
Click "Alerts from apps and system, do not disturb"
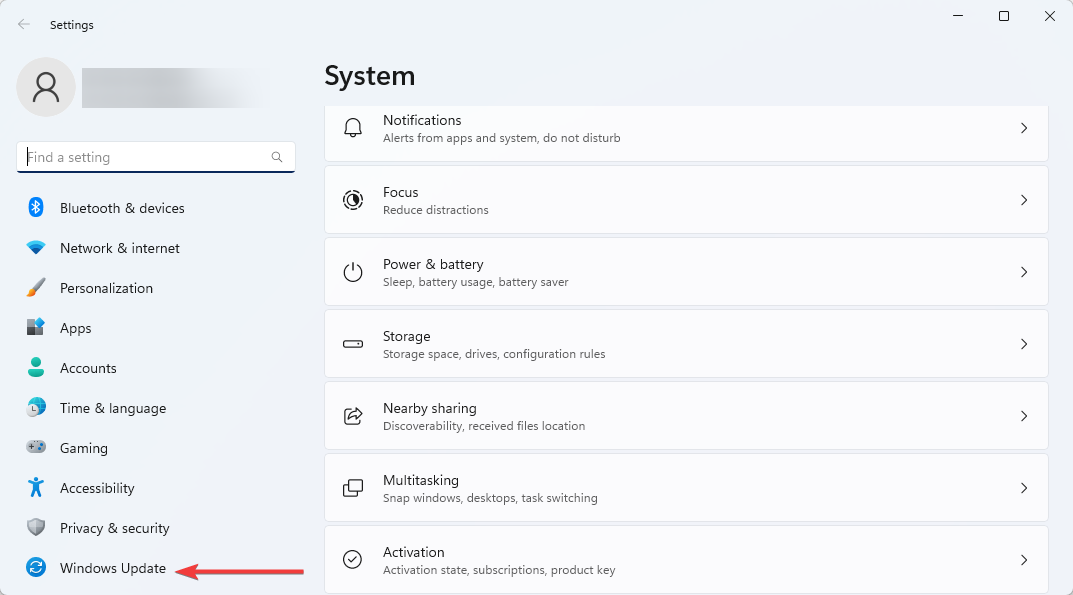[502, 138]
